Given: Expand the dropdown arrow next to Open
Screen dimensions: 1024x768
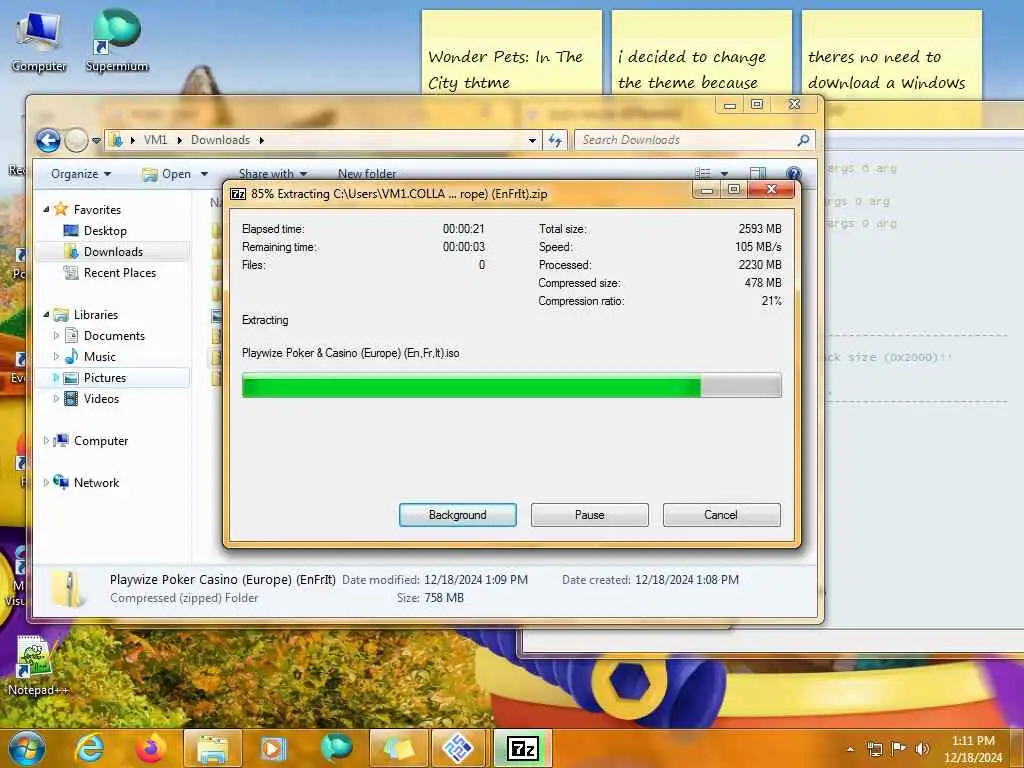Looking at the screenshot, I should point(204,174).
